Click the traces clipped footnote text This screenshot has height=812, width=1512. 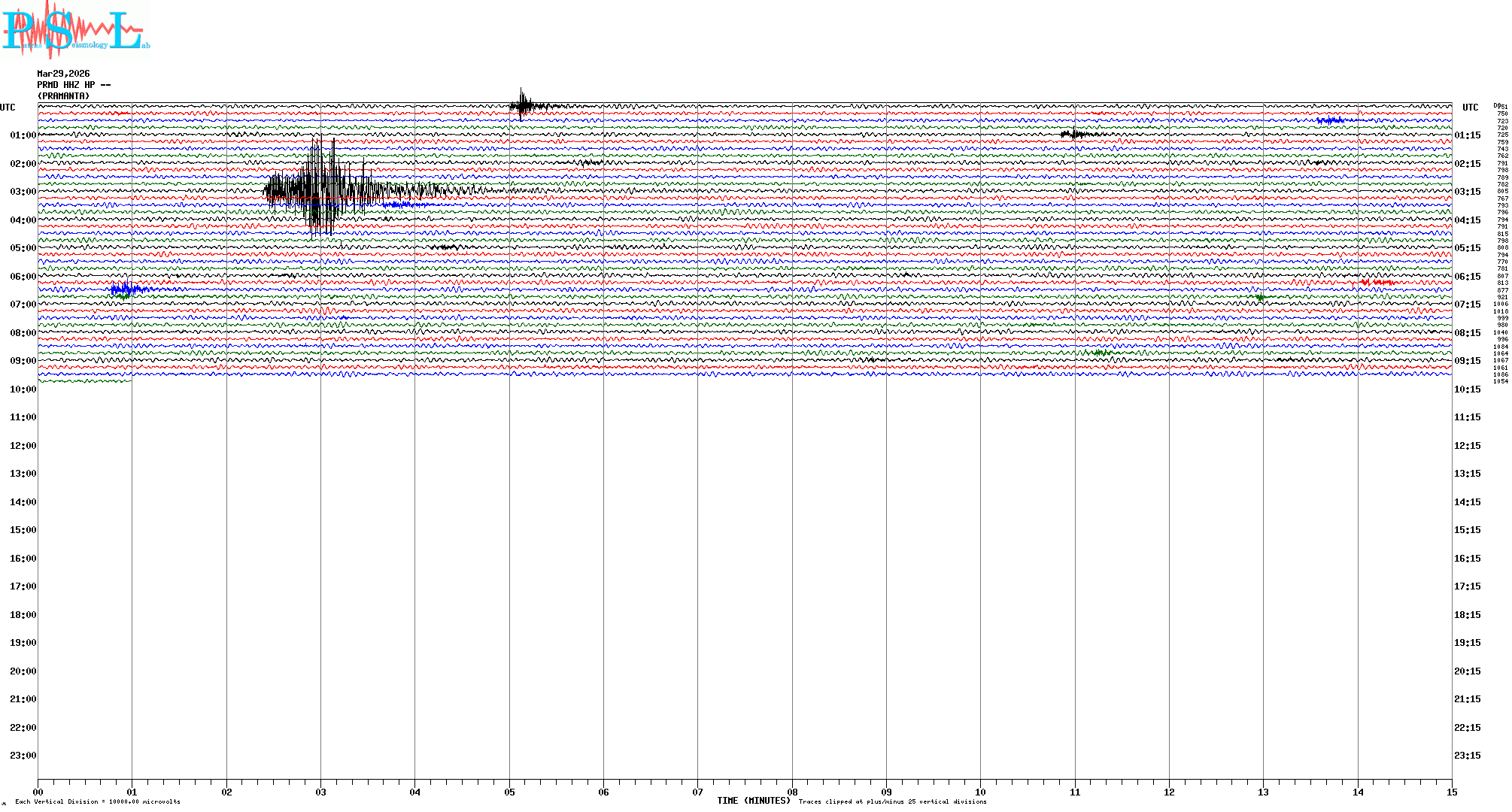click(x=892, y=801)
